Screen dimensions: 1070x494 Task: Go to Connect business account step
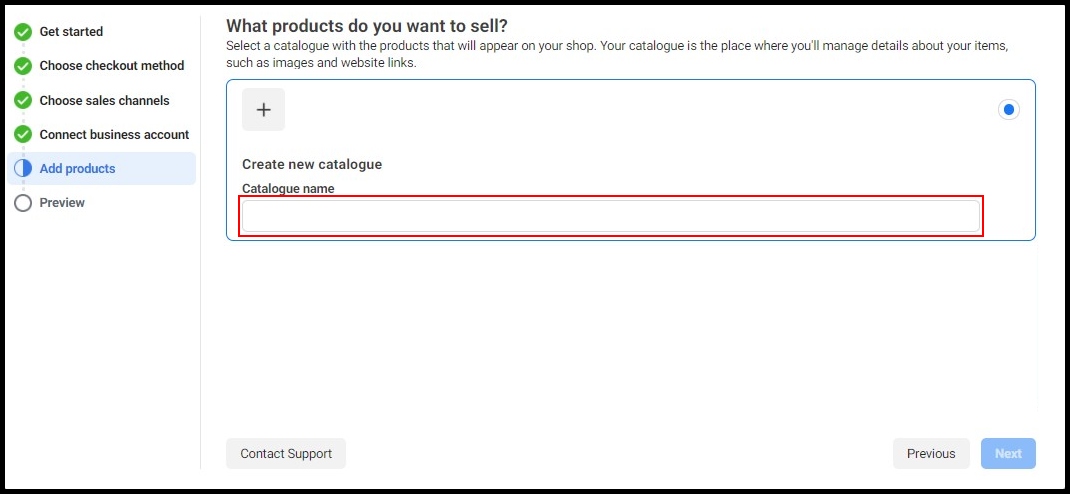(x=115, y=134)
